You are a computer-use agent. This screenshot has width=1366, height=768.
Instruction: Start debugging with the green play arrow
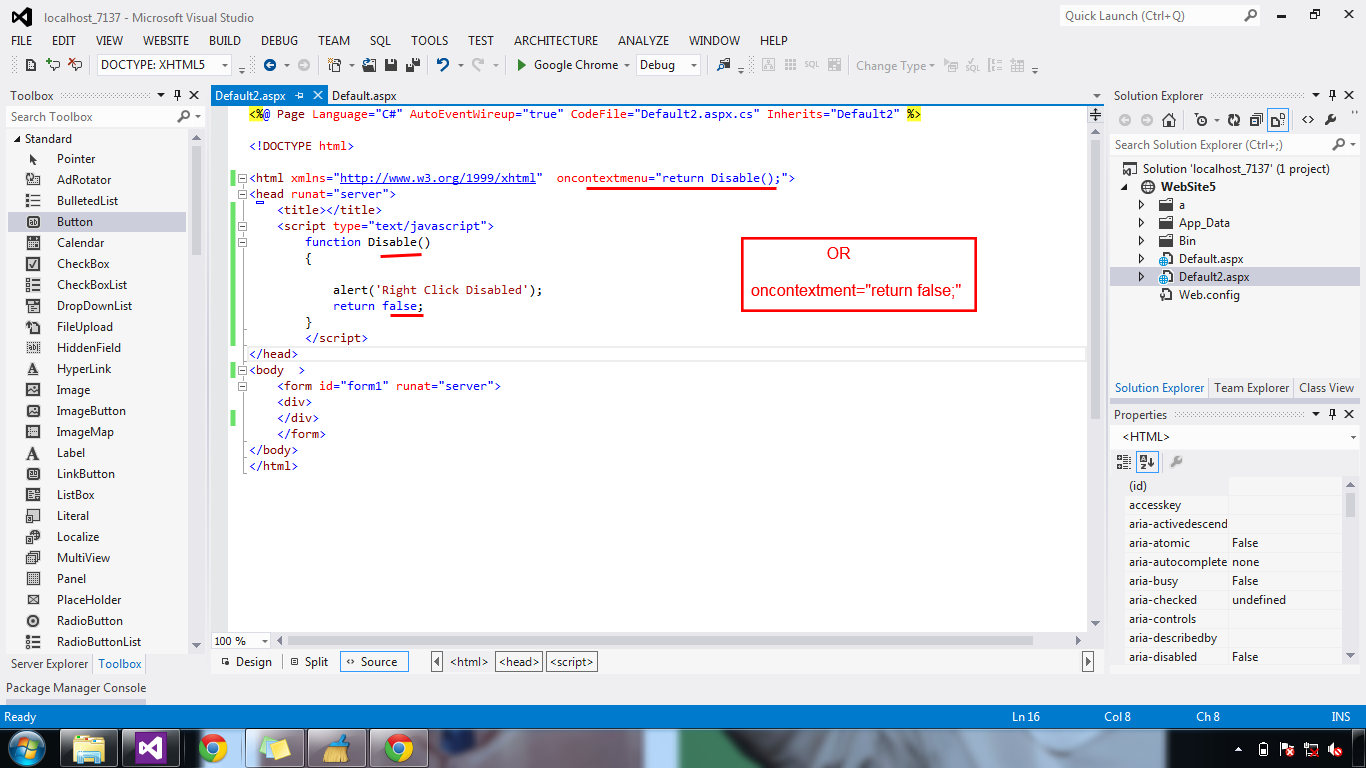(521, 65)
